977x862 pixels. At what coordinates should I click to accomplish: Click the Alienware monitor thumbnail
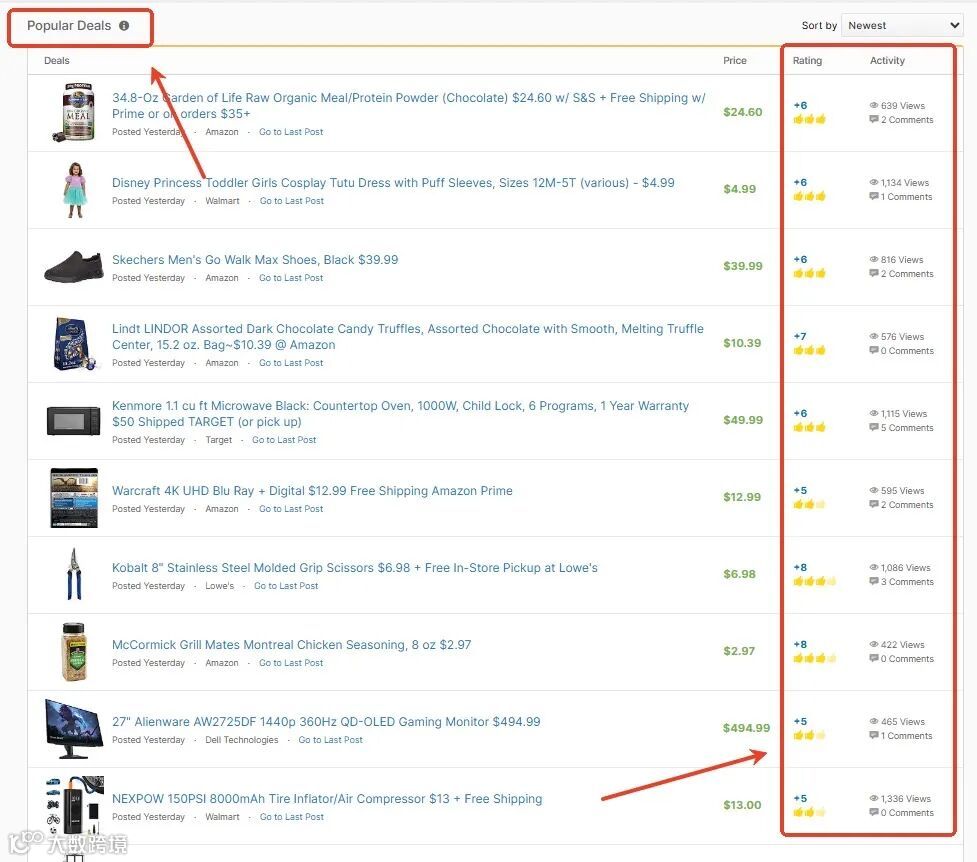click(74, 728)
